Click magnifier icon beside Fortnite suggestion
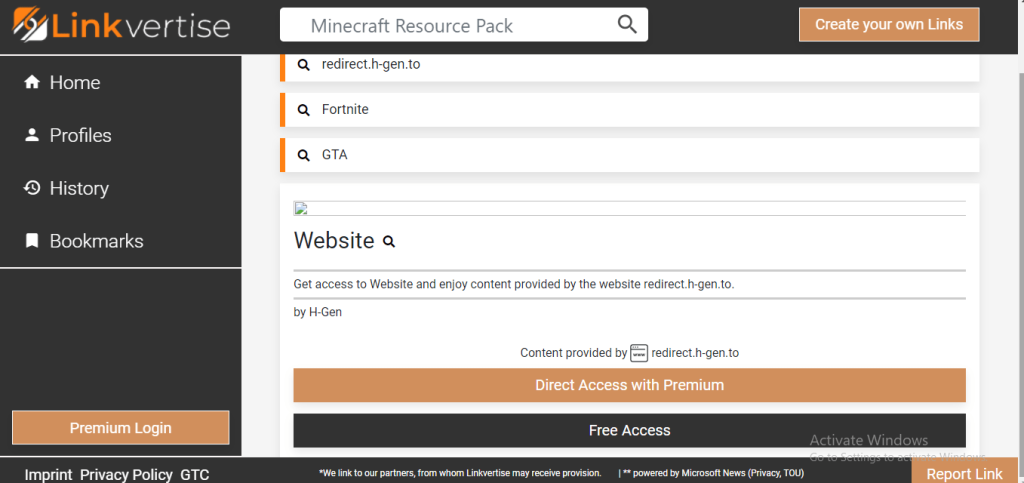The image size is (1024, 483). coord(304,110)
